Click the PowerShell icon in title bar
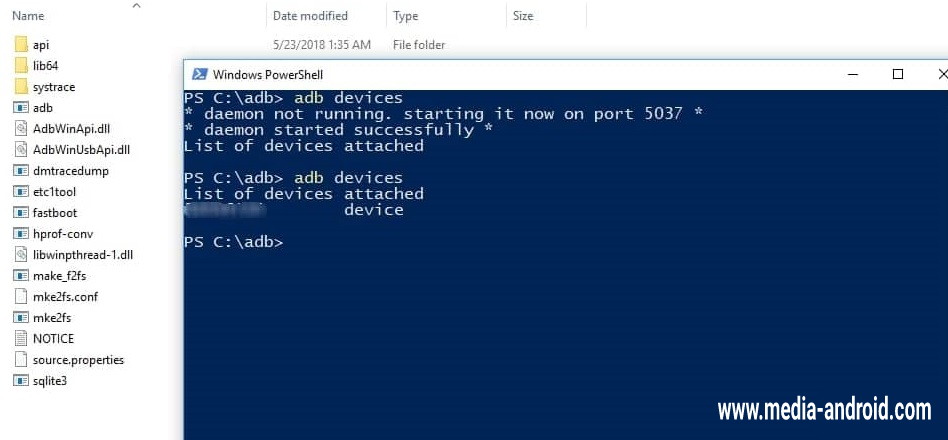948x440 pixels. (200, 74)
